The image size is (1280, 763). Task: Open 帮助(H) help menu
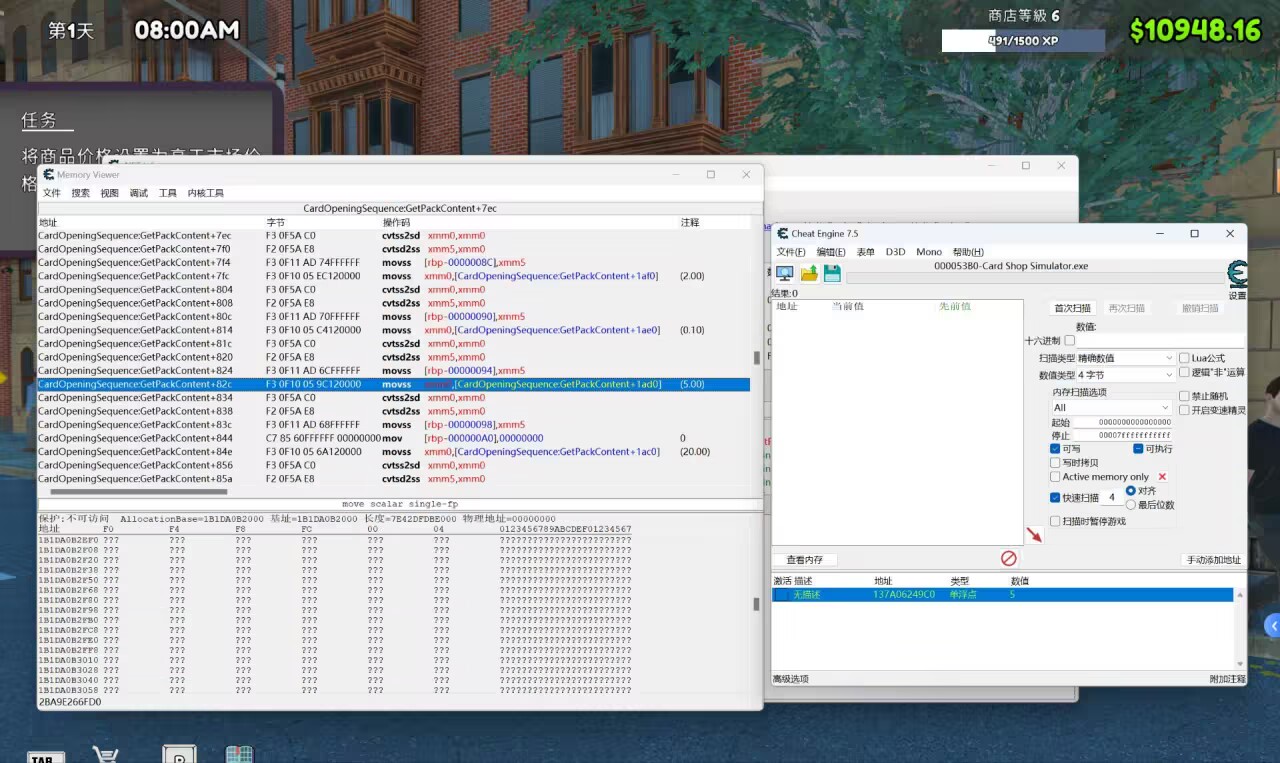[x=968, y=252]
